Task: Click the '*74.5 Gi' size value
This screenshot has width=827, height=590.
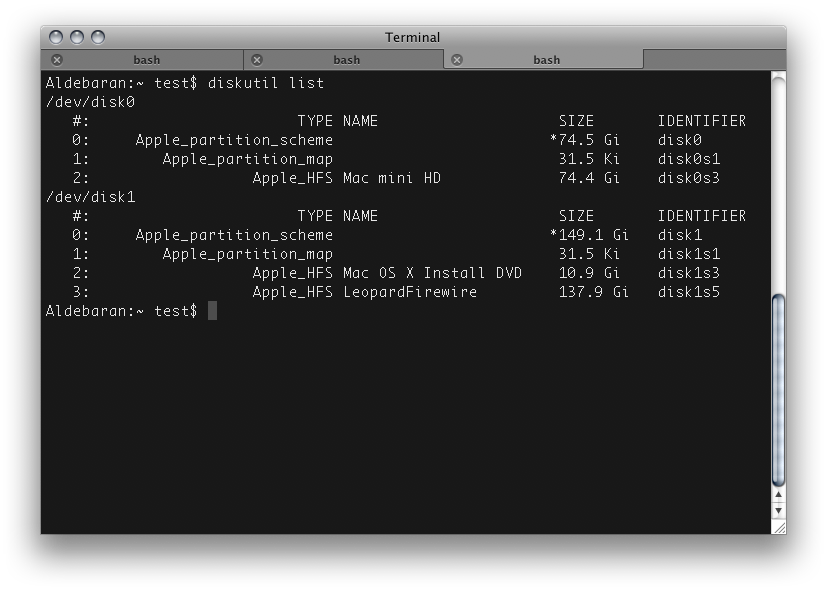Action: pos(584,140)
